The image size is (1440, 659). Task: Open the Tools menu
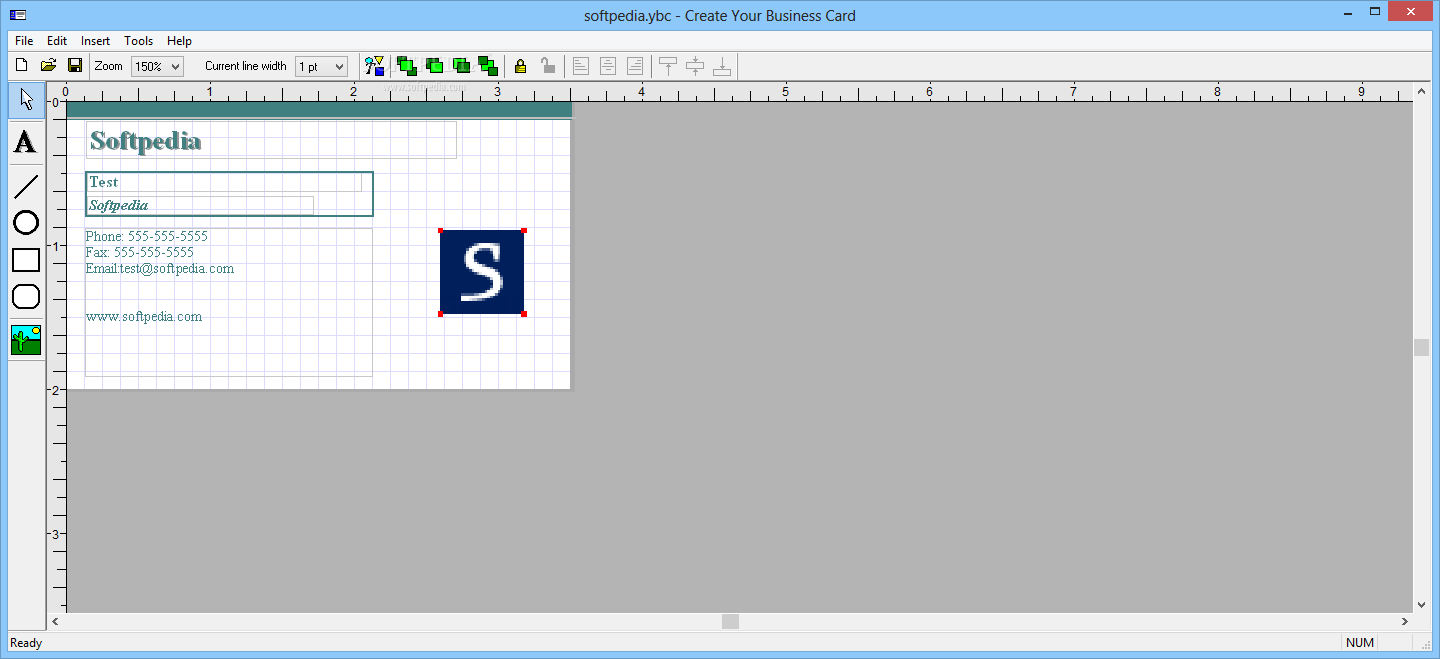pyautogui.click(x=139, y=41)
